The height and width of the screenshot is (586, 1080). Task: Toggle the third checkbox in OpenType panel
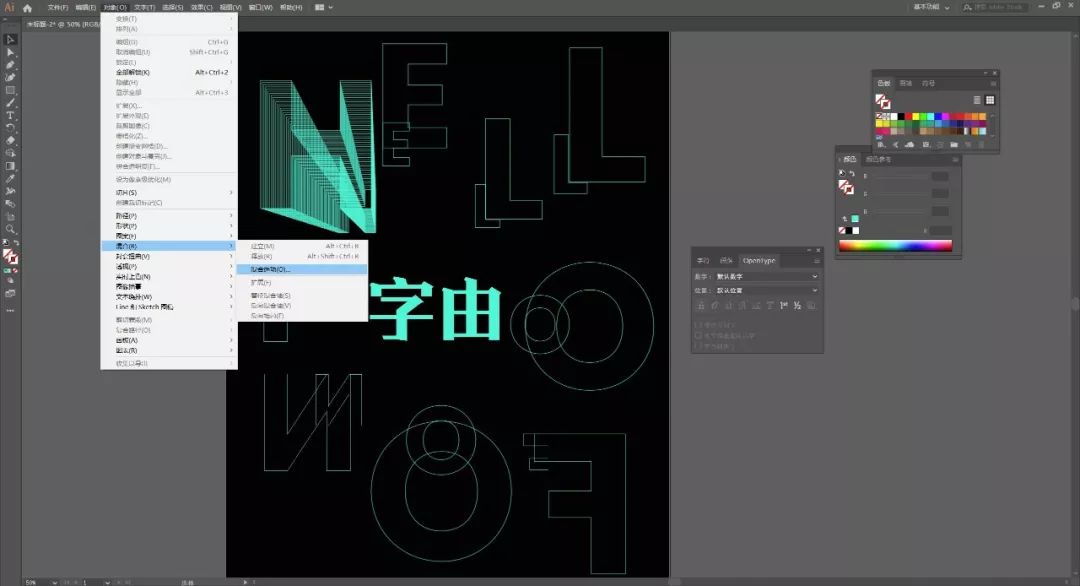[698, 346]
